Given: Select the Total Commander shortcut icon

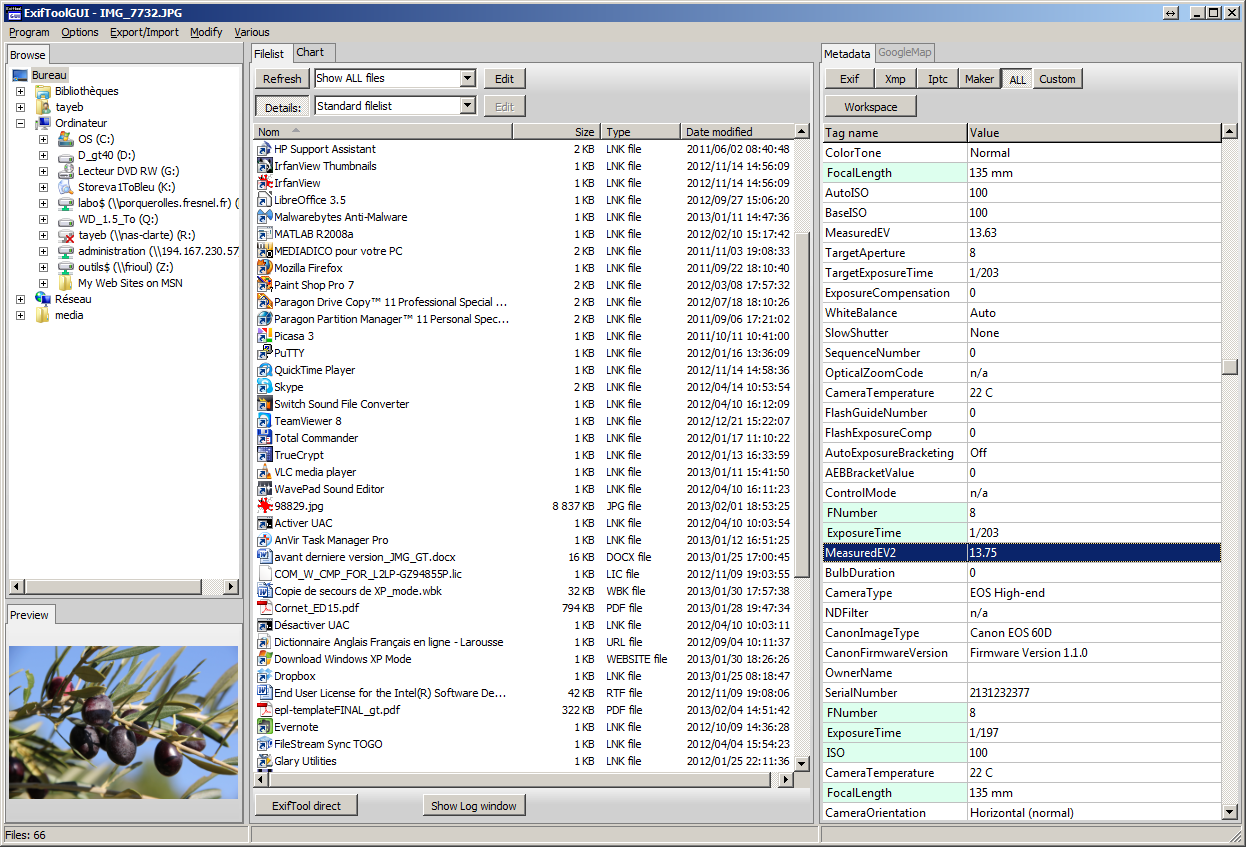Looking at the screenshot, I should [x=265, y=438].
